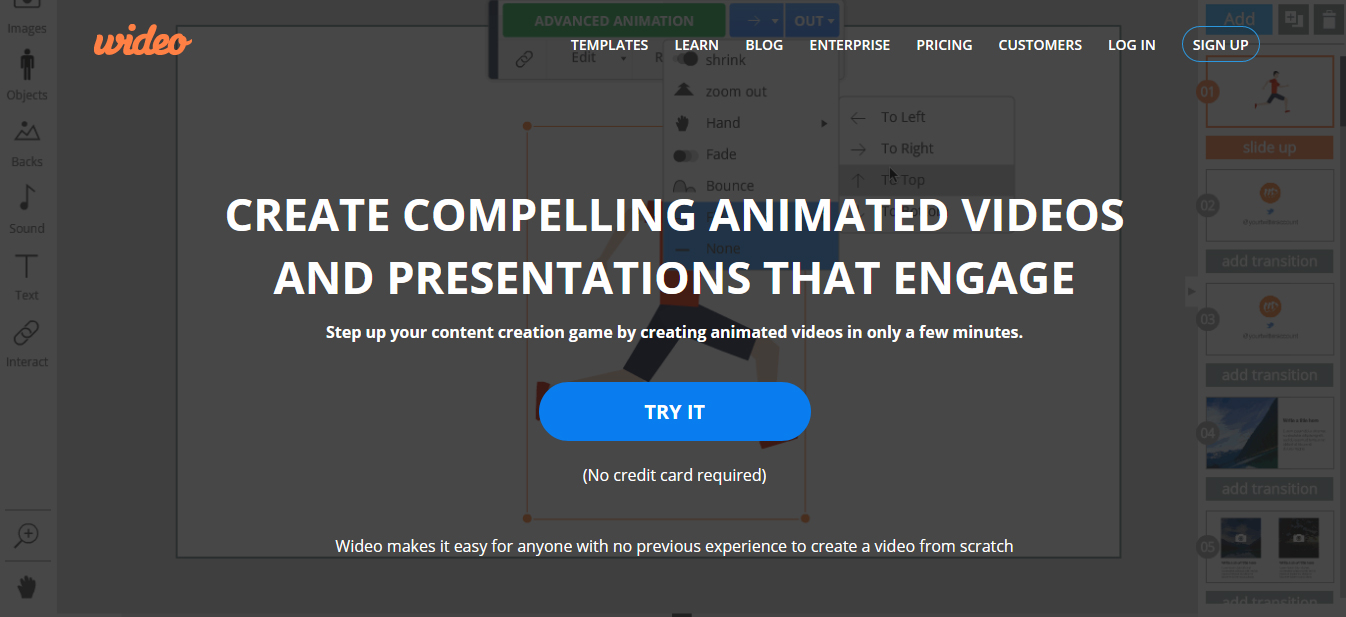Duplicate slide using the copy icon
Screen dimensions: 1346x617
1293,18
